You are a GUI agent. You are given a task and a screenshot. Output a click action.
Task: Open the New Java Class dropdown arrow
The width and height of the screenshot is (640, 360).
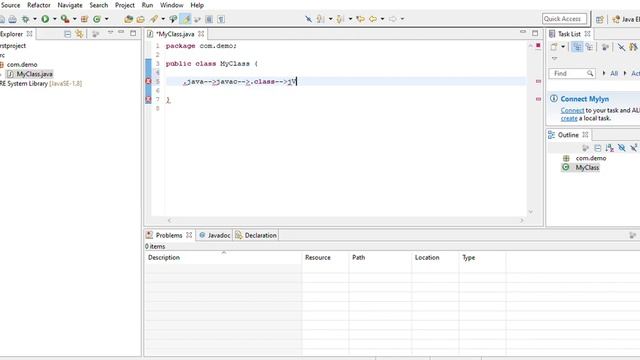[107, 19]
